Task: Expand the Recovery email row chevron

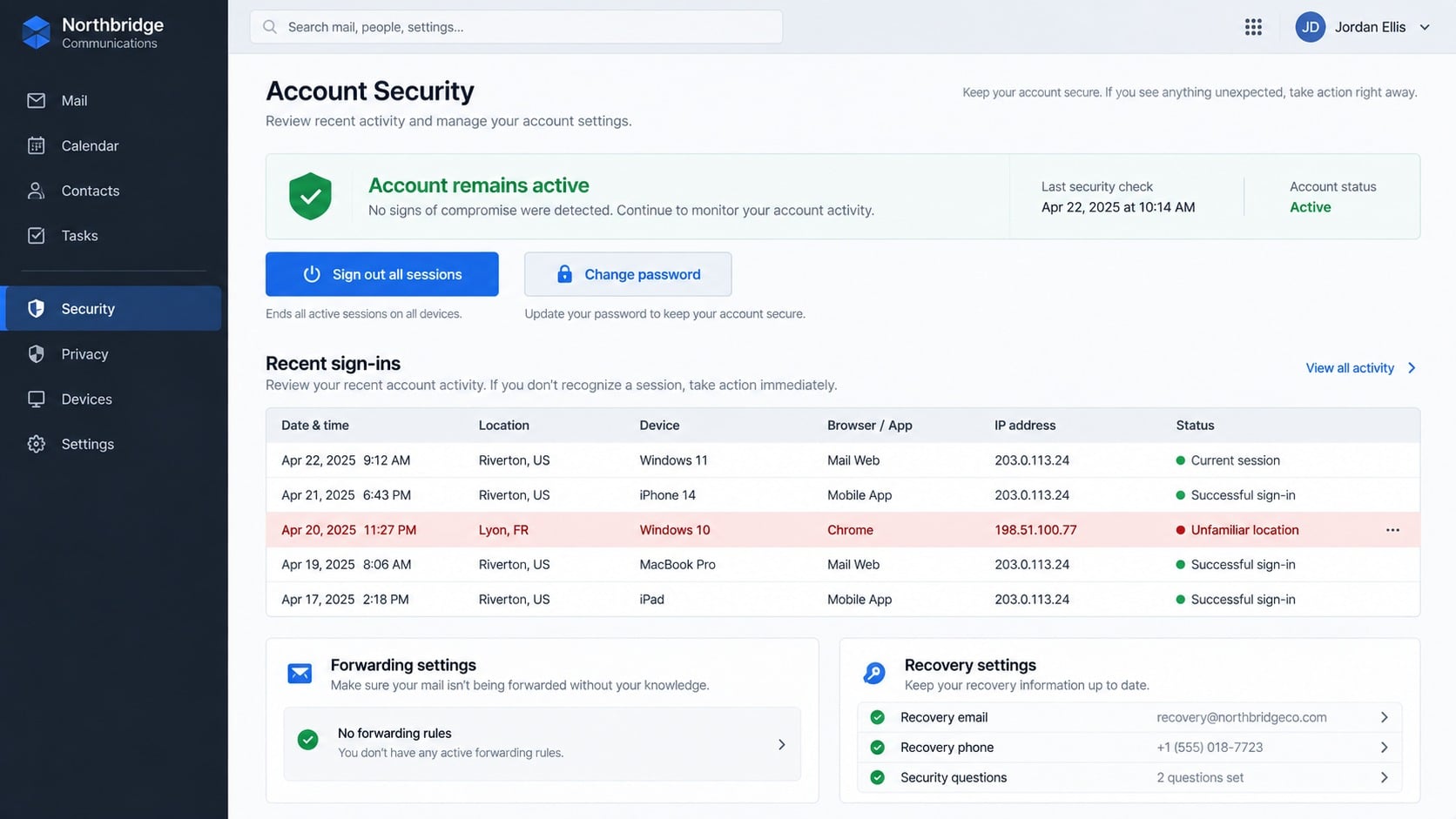Action: (x=1384, y=717)
